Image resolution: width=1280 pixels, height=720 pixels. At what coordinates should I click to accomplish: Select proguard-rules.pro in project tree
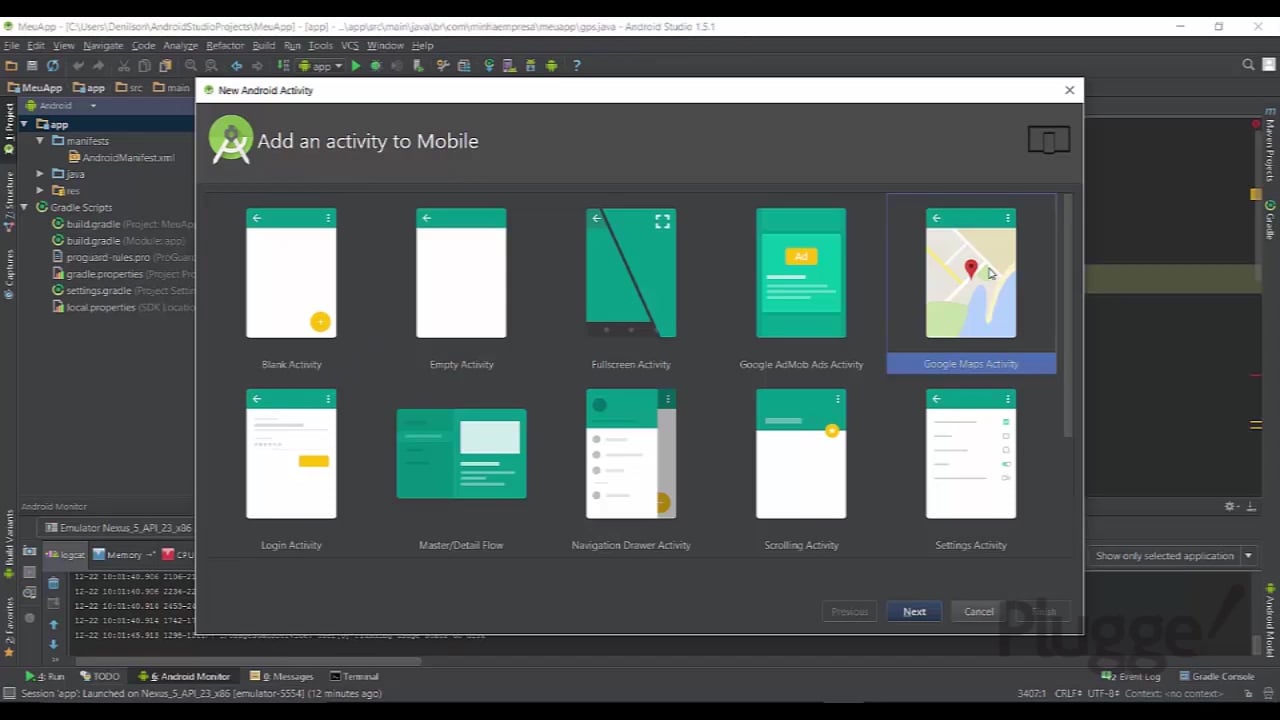tap(100, 257)
